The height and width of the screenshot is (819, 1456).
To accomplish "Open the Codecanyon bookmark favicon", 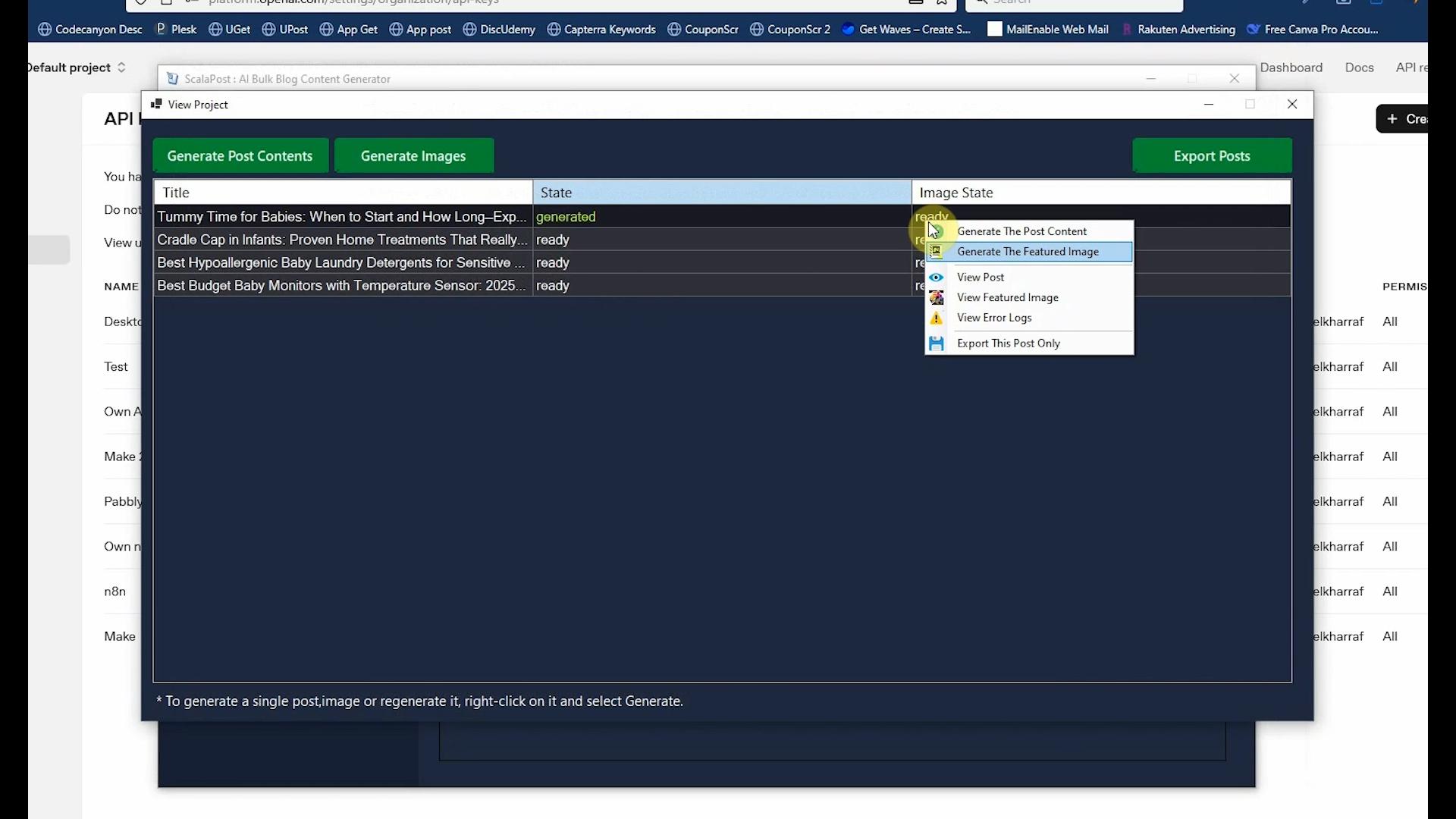I will [45, 29].
